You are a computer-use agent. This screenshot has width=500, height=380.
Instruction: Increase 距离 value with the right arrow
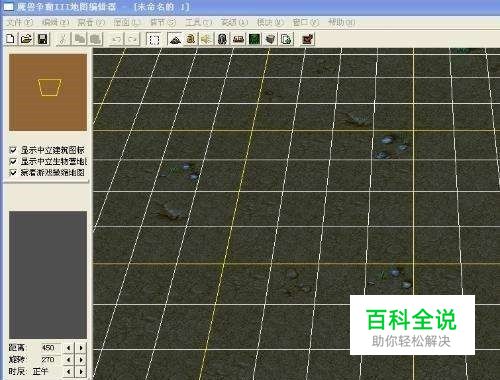tap(81, 348)
